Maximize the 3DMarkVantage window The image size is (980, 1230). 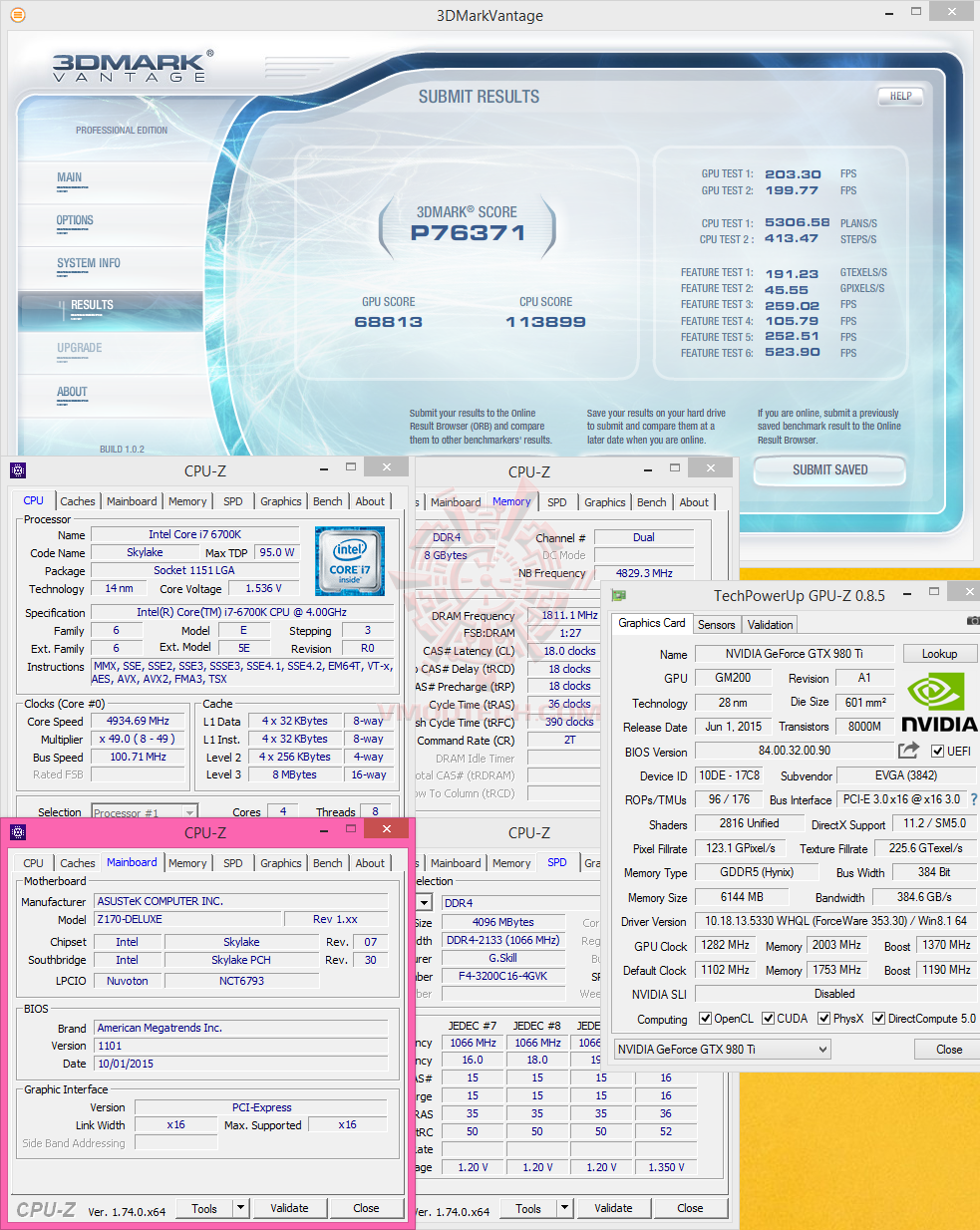click(916, 12)
